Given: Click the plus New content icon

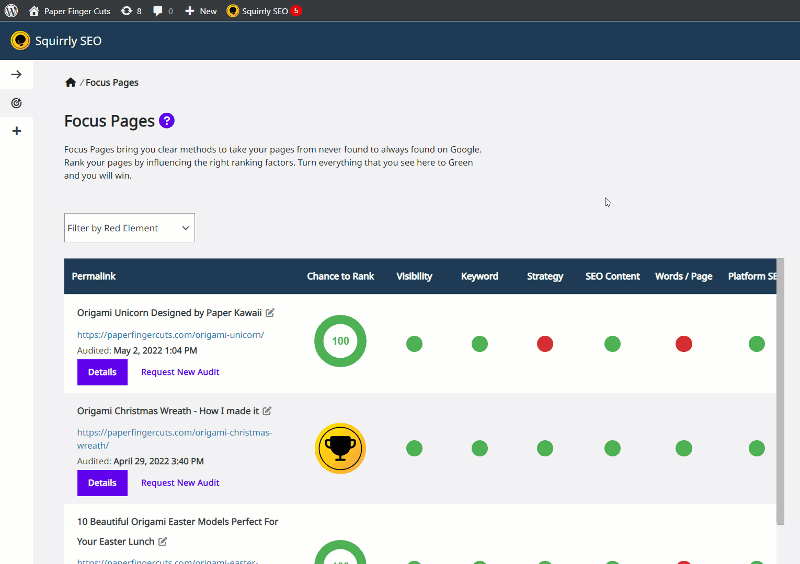Looking at the screenshot, I should click(189, 11).
